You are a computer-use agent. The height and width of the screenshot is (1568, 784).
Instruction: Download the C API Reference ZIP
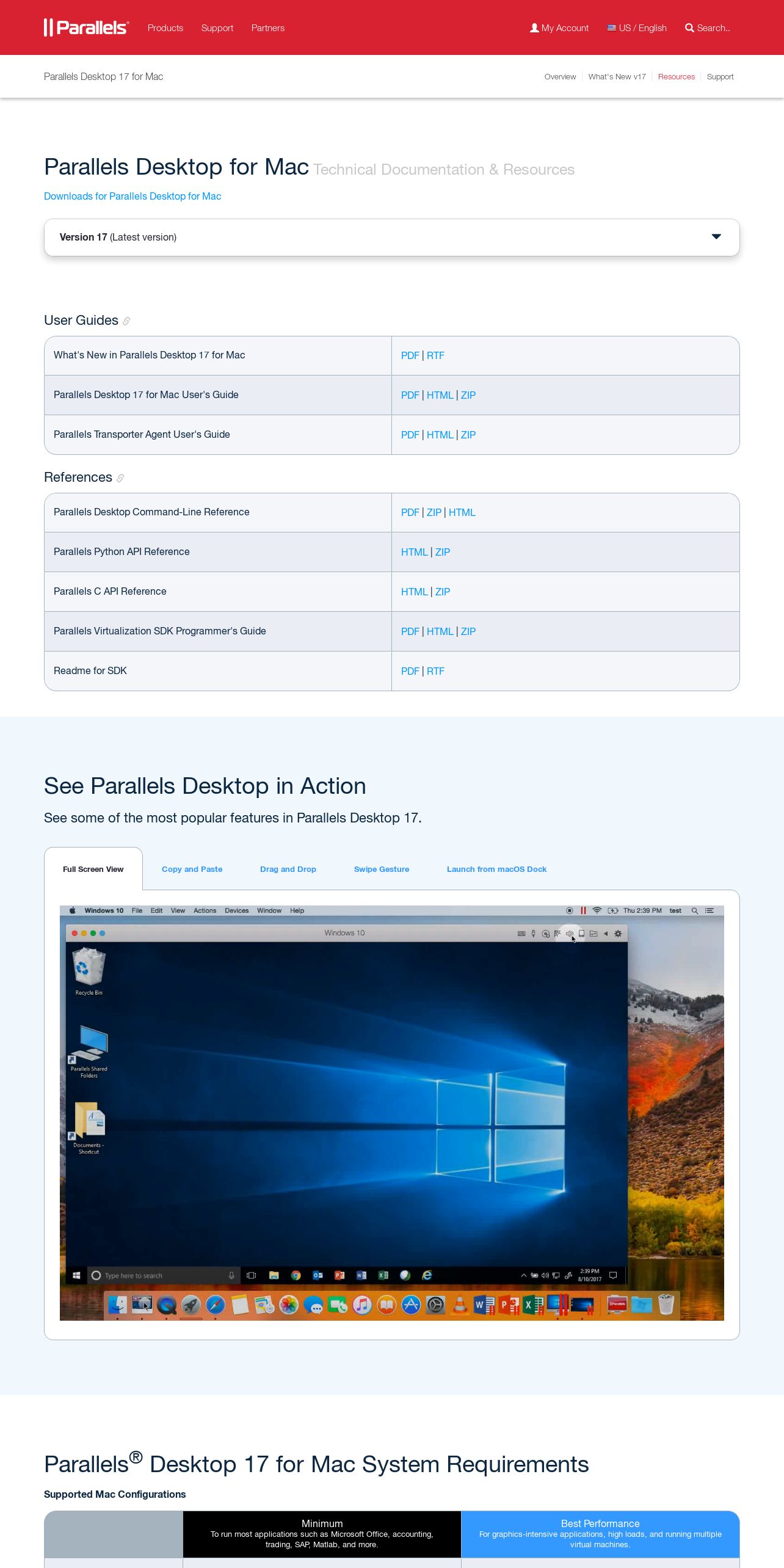coord(443,592)
